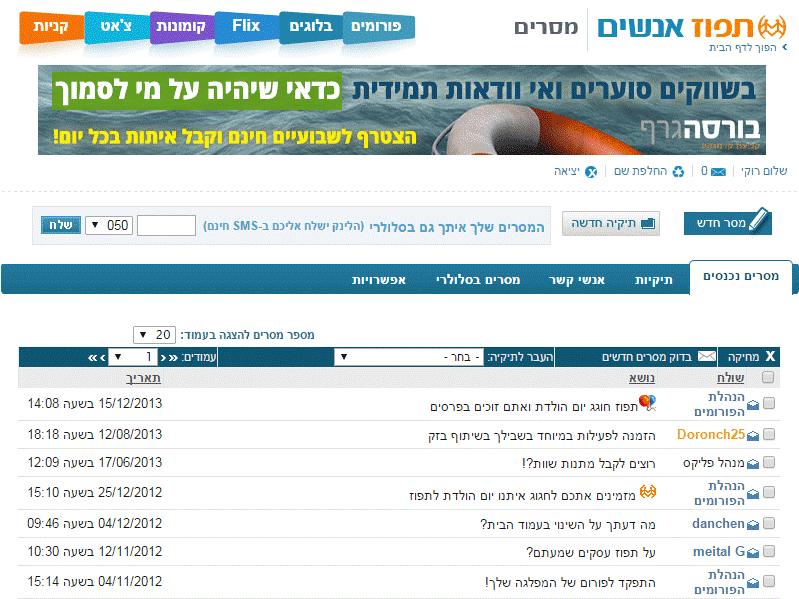Click envelope icon beside בדוק מסרים חדשים

click(x=707, y=356)
